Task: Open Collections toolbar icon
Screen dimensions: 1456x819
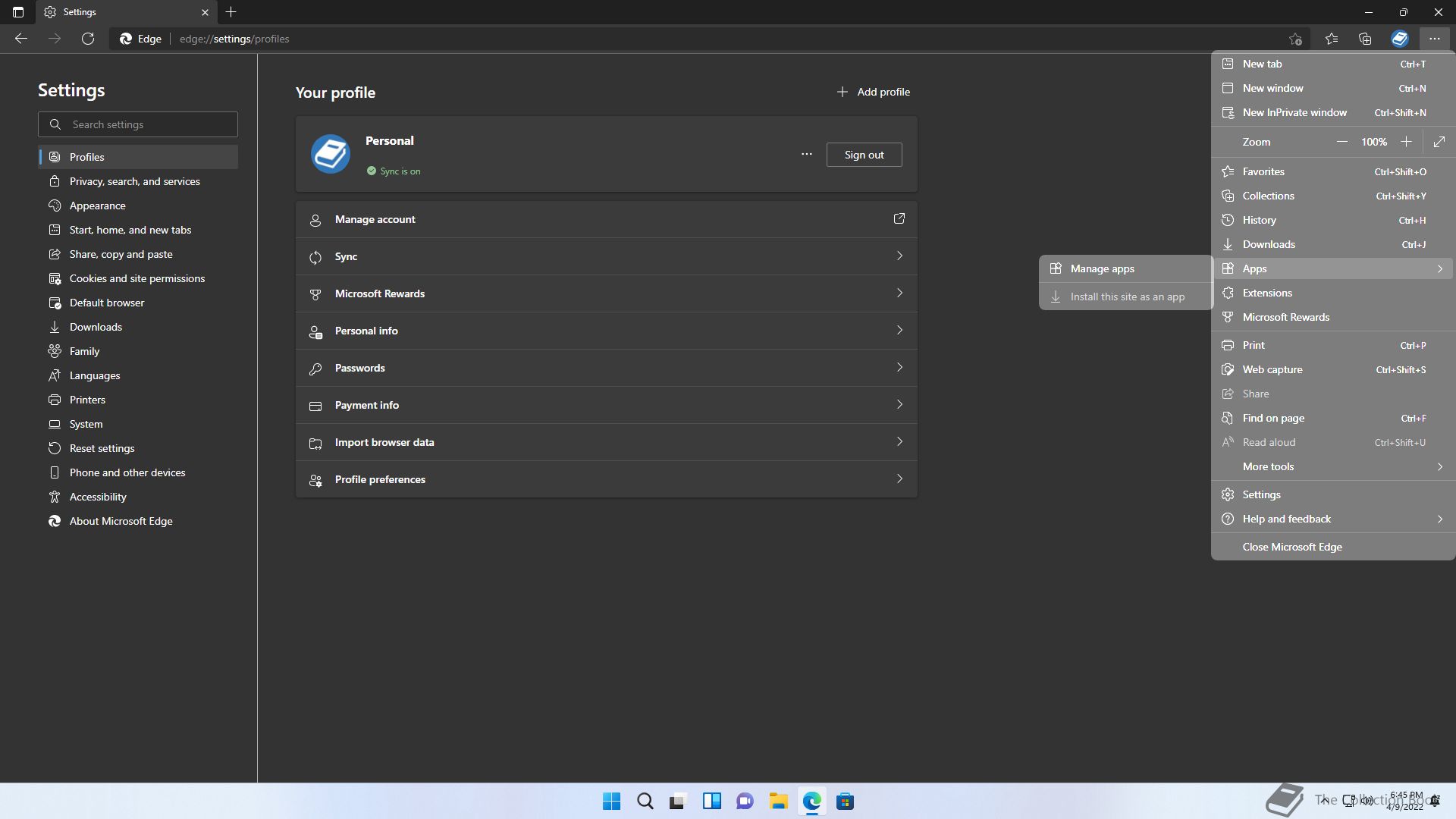Action: click(1365, 39)
